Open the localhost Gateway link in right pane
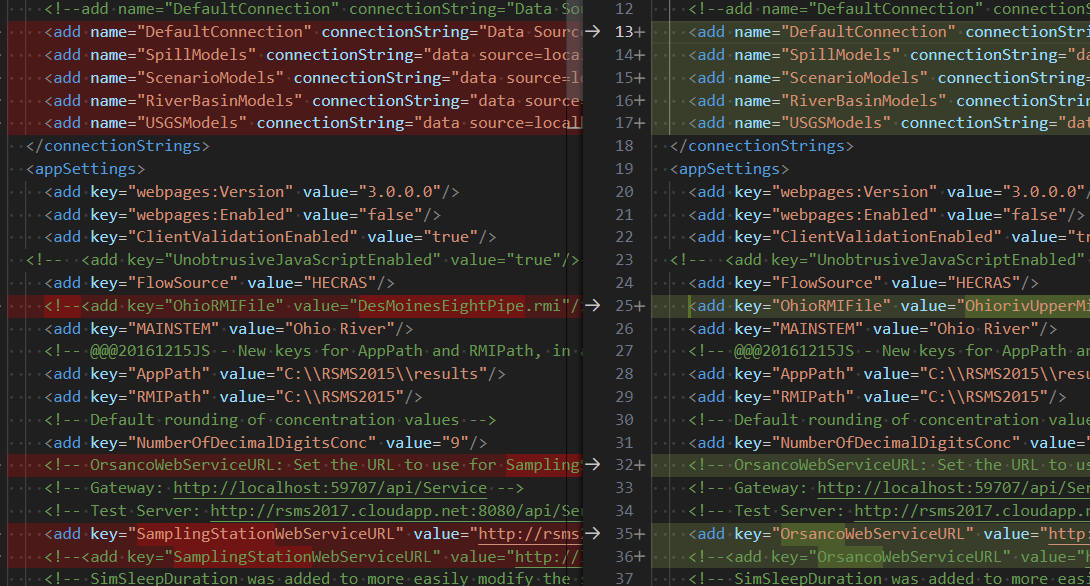The image size is (1090, 586). [x=953, y=488]
